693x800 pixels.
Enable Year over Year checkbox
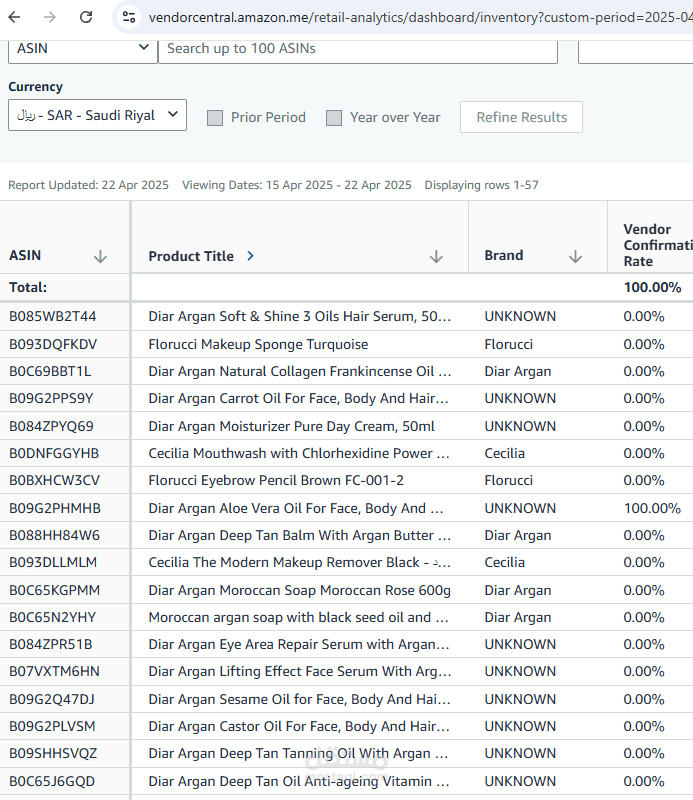[x=334, y=118]
